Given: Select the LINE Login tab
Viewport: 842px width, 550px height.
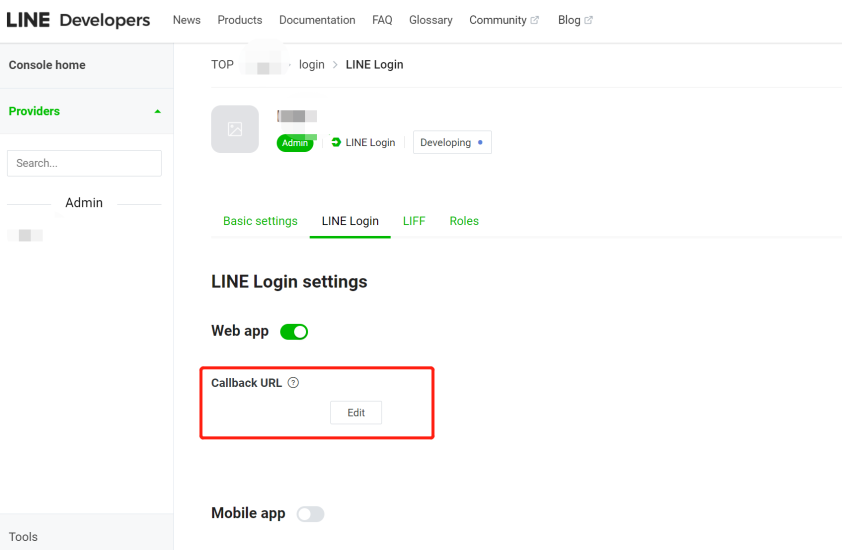Looking at the screenshot, I should pos(350,221).
